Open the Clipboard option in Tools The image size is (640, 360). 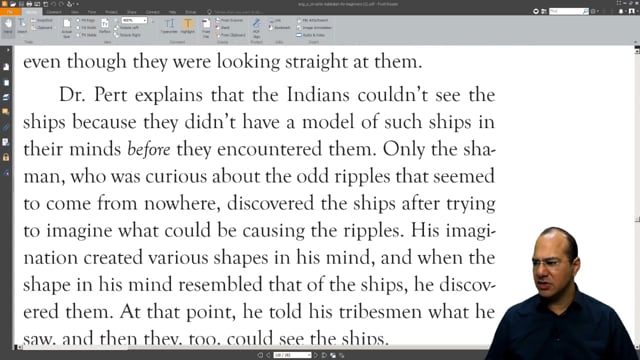42,28
